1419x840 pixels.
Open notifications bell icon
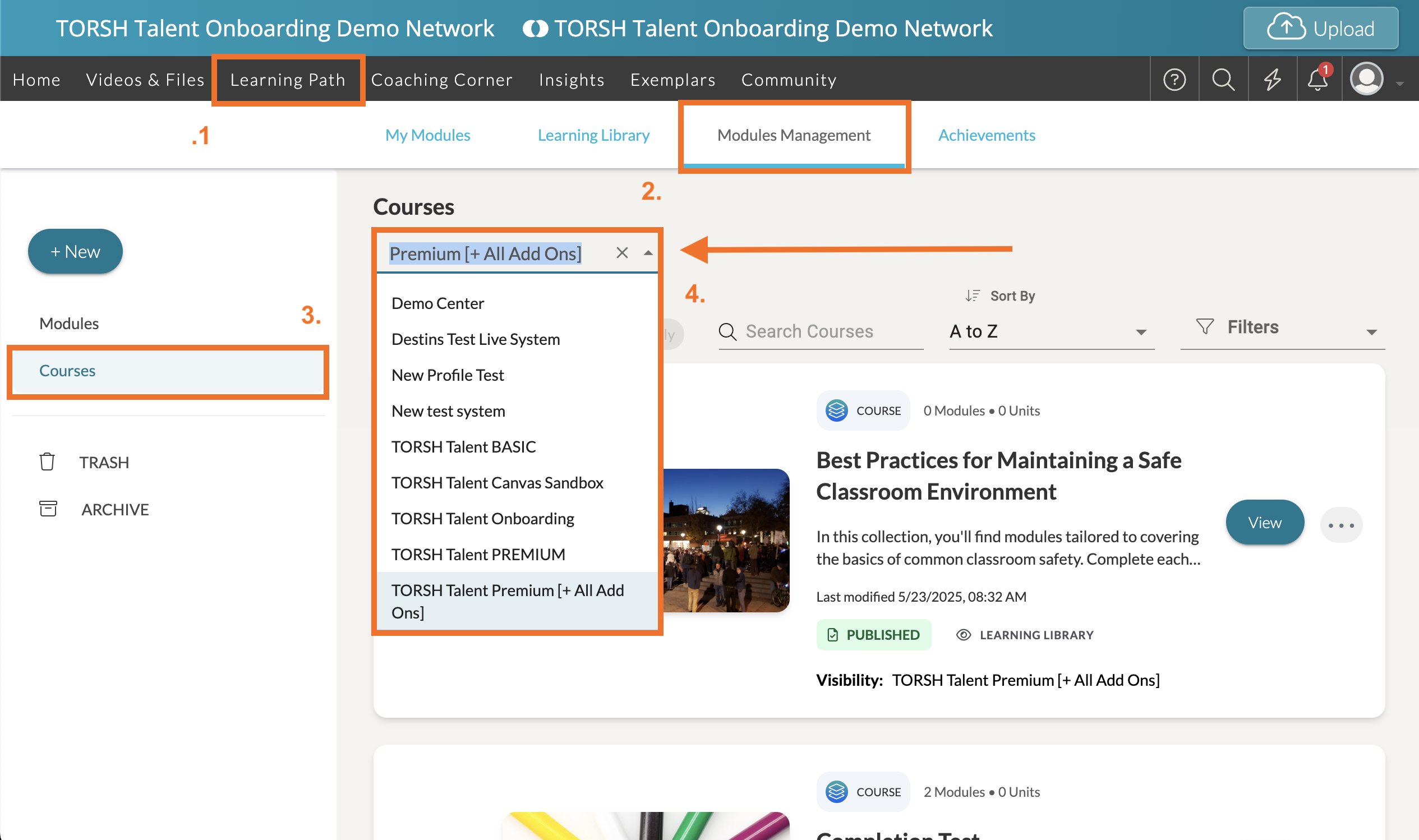tap(1317, 79)
